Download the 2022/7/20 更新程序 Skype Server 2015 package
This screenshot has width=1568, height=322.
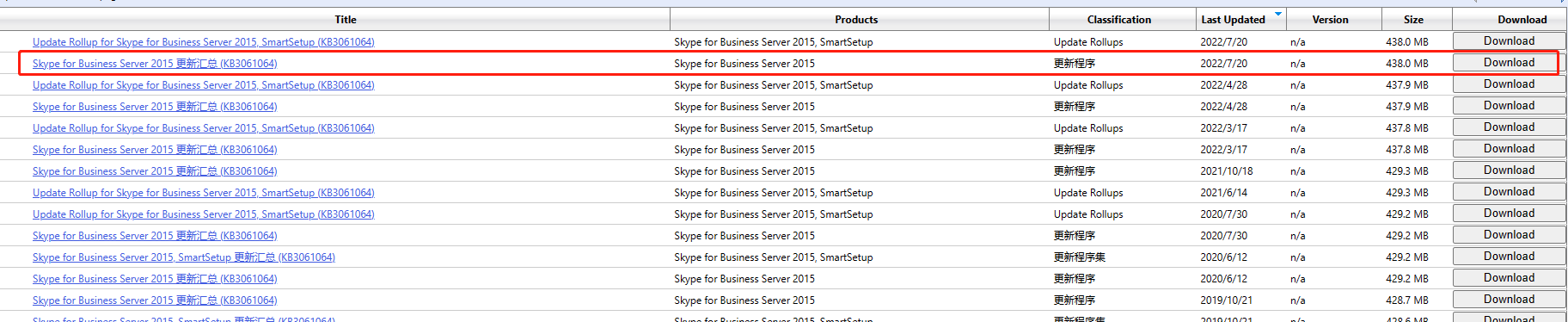(x=1509, y=62)
